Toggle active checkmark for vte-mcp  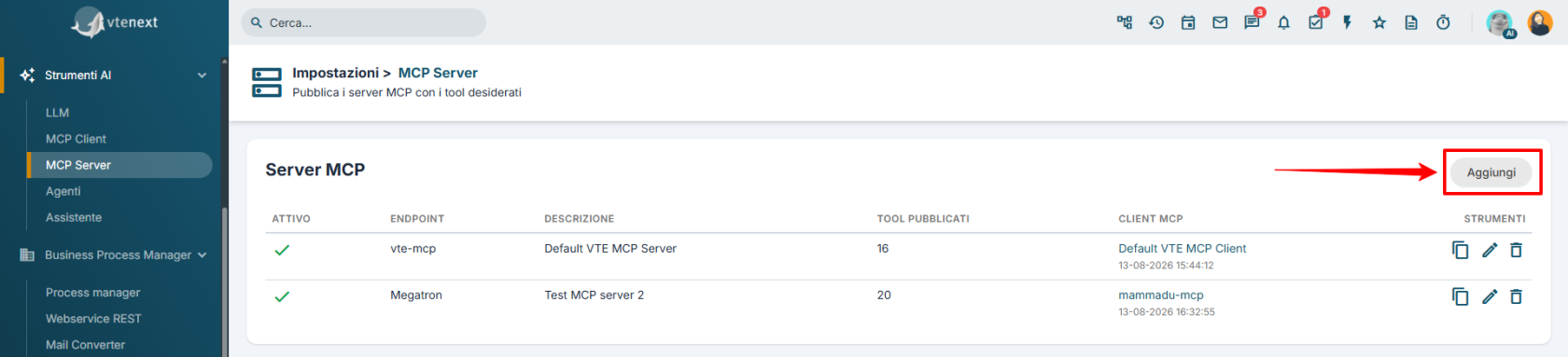[282, 250]
